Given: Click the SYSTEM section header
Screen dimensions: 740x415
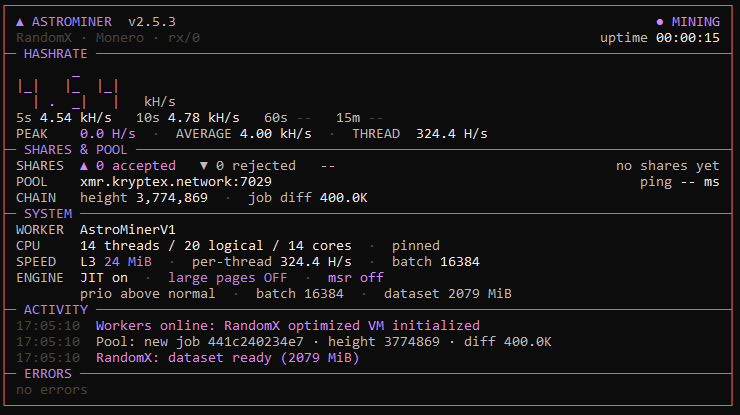Looking at the screenshot, I should pos(48,214).
